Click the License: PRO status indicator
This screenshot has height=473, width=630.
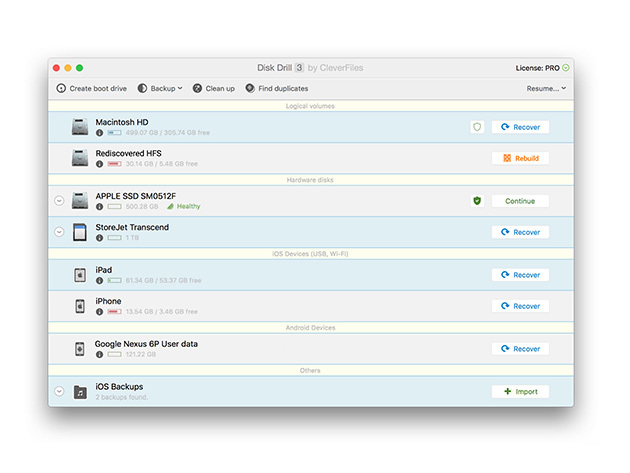pyautogui.click(x=542, y=68)
